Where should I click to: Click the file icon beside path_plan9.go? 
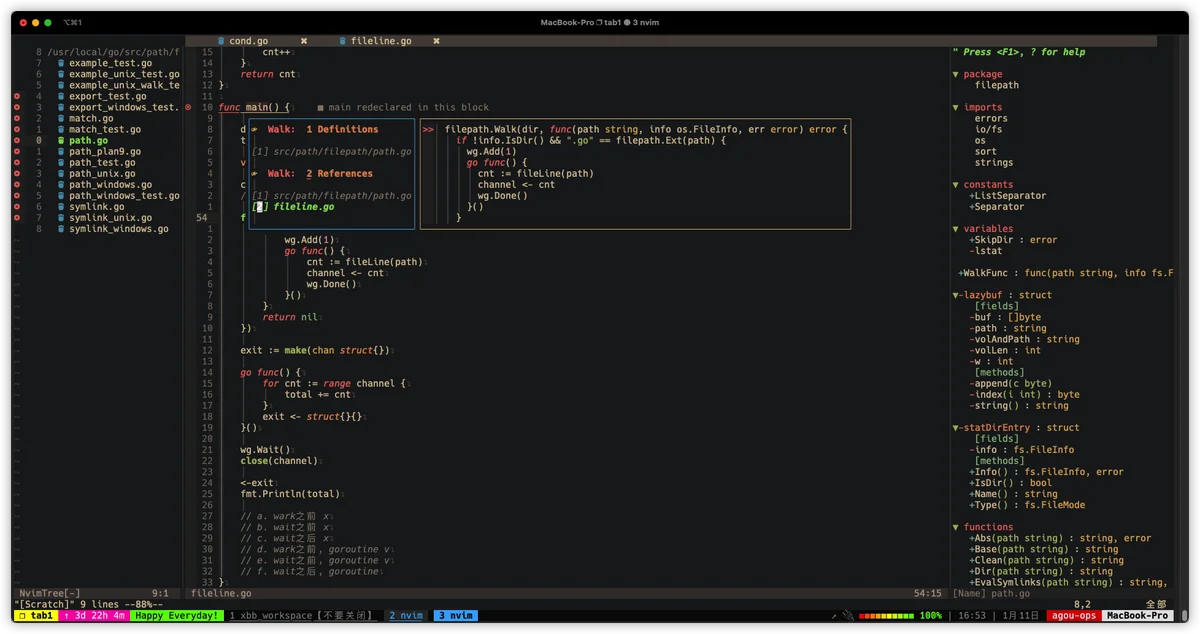click(x=61, y=151)
